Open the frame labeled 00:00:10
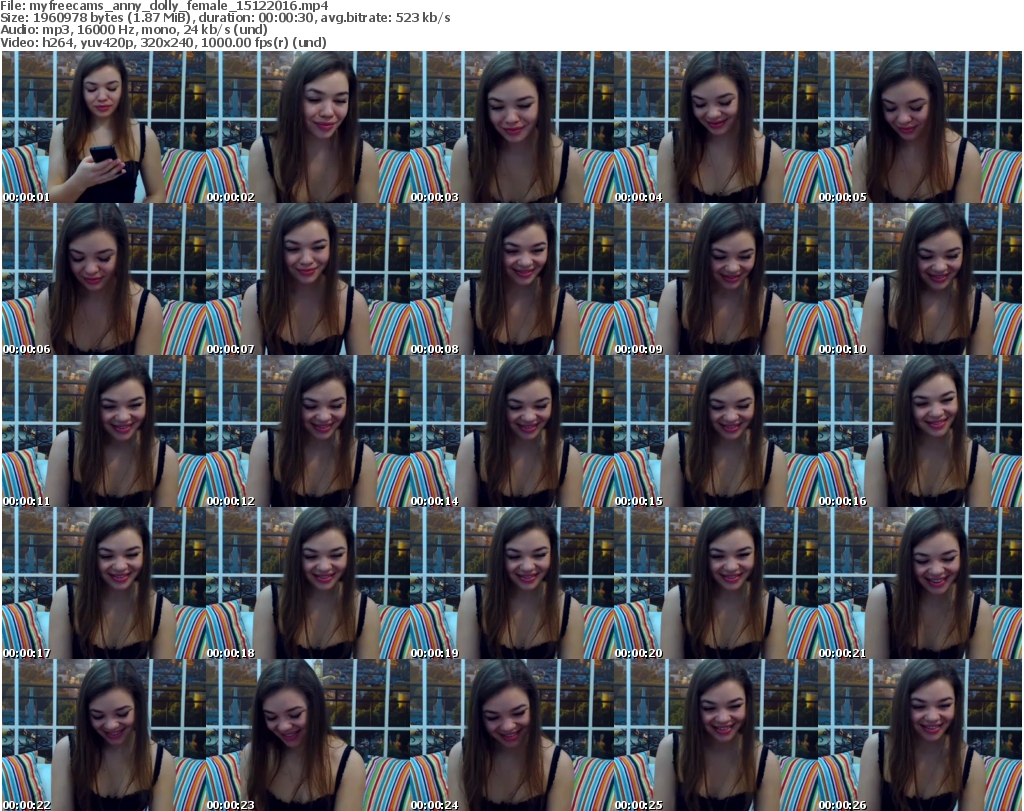This screenshot has height=811, width=1024. tap(919, 280)
